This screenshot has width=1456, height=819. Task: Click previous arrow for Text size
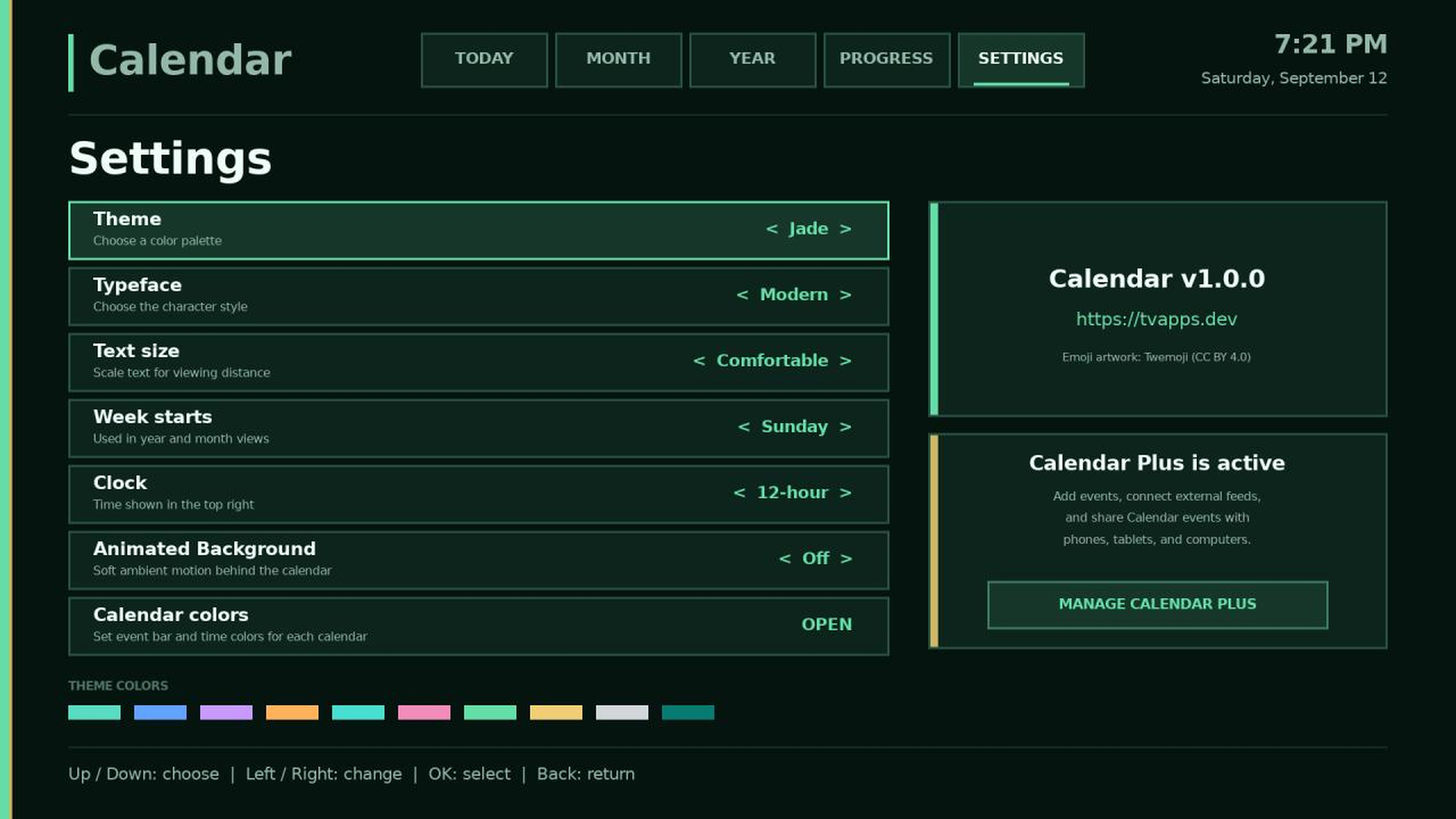click(x=699, y=361)
